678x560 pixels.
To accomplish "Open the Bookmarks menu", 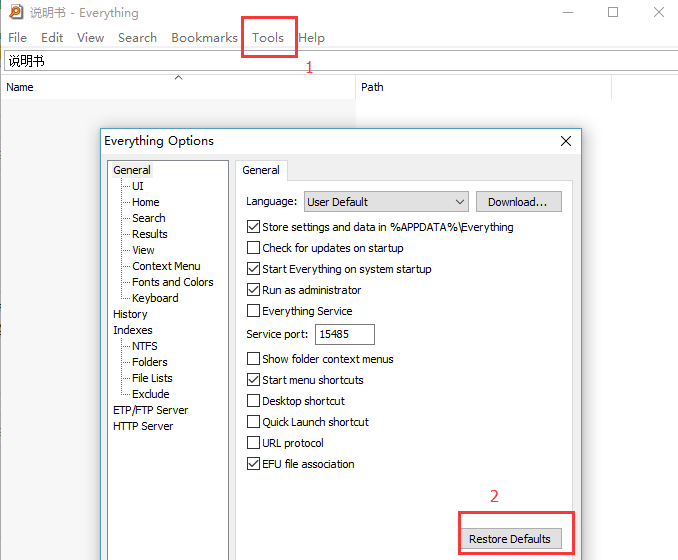I will [x=204, y=38].
